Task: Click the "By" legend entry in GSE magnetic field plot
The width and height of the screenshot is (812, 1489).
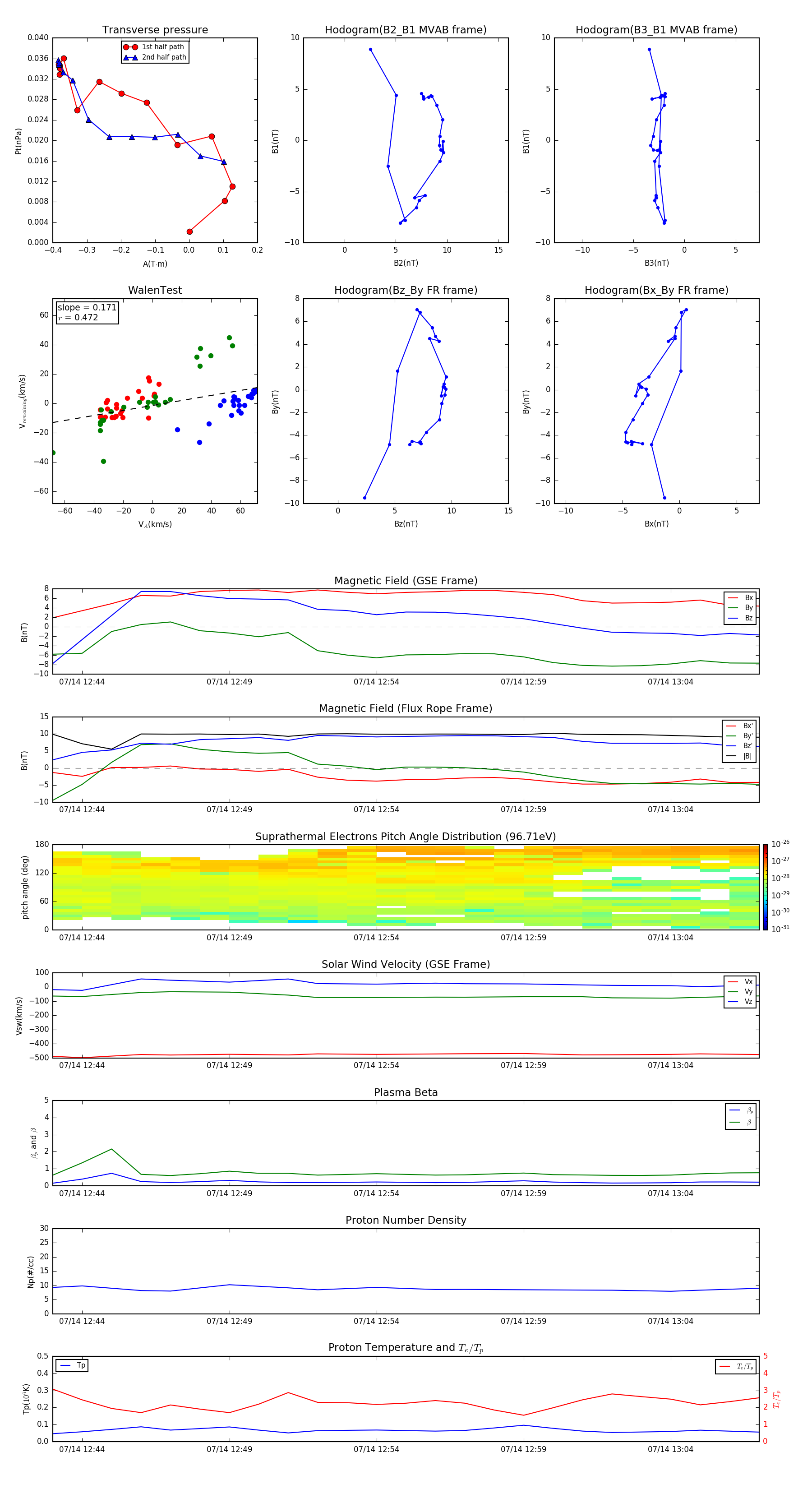Action: click(740, 608)
